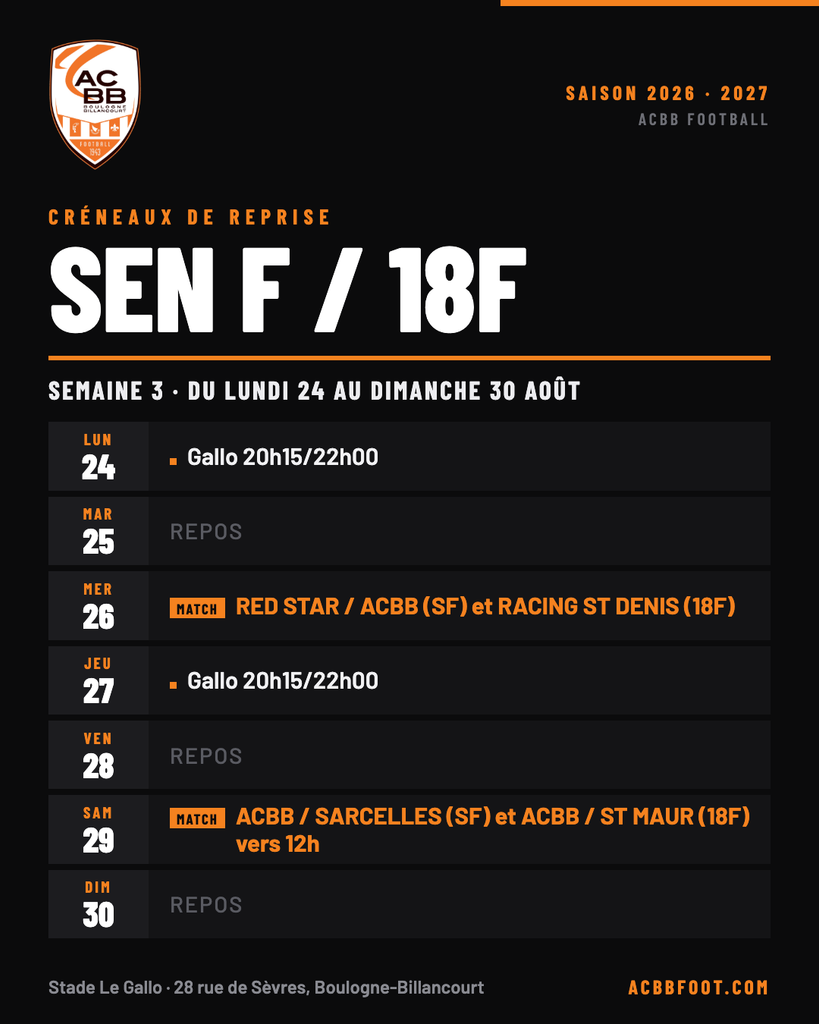Select the MAR 25 date cell
Viewport: 819px width, 1024px height.
(99, 531)
